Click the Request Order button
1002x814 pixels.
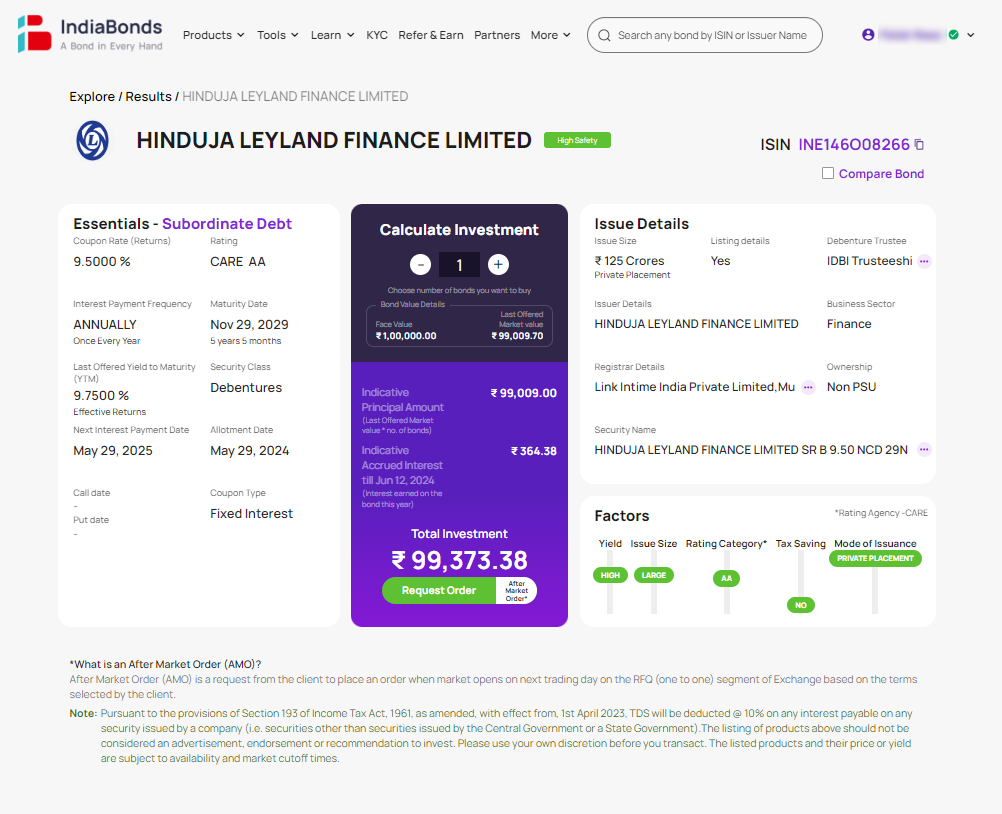[439, 590]
